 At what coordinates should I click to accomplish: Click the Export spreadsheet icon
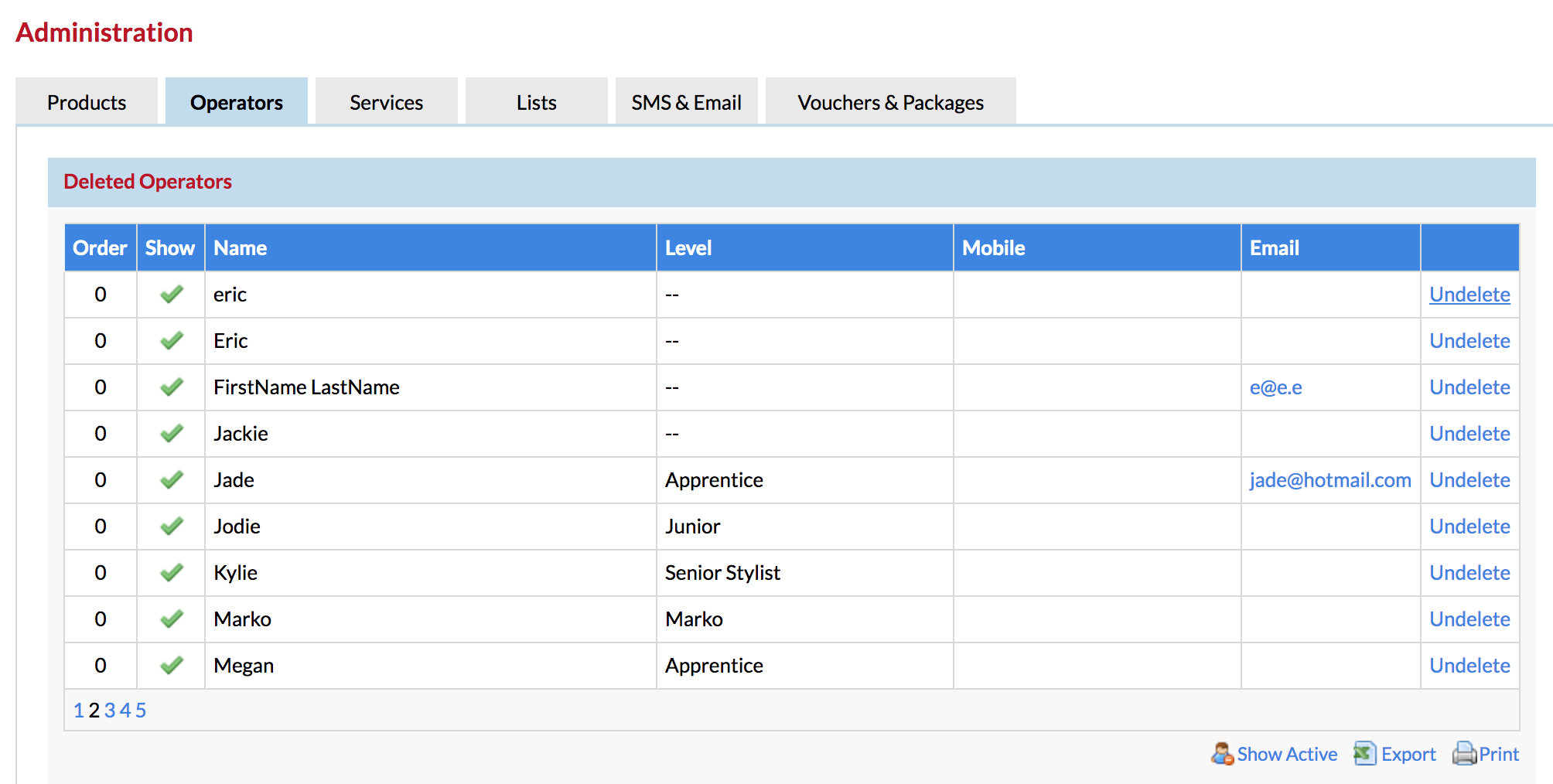click(x=1365, y=754)
